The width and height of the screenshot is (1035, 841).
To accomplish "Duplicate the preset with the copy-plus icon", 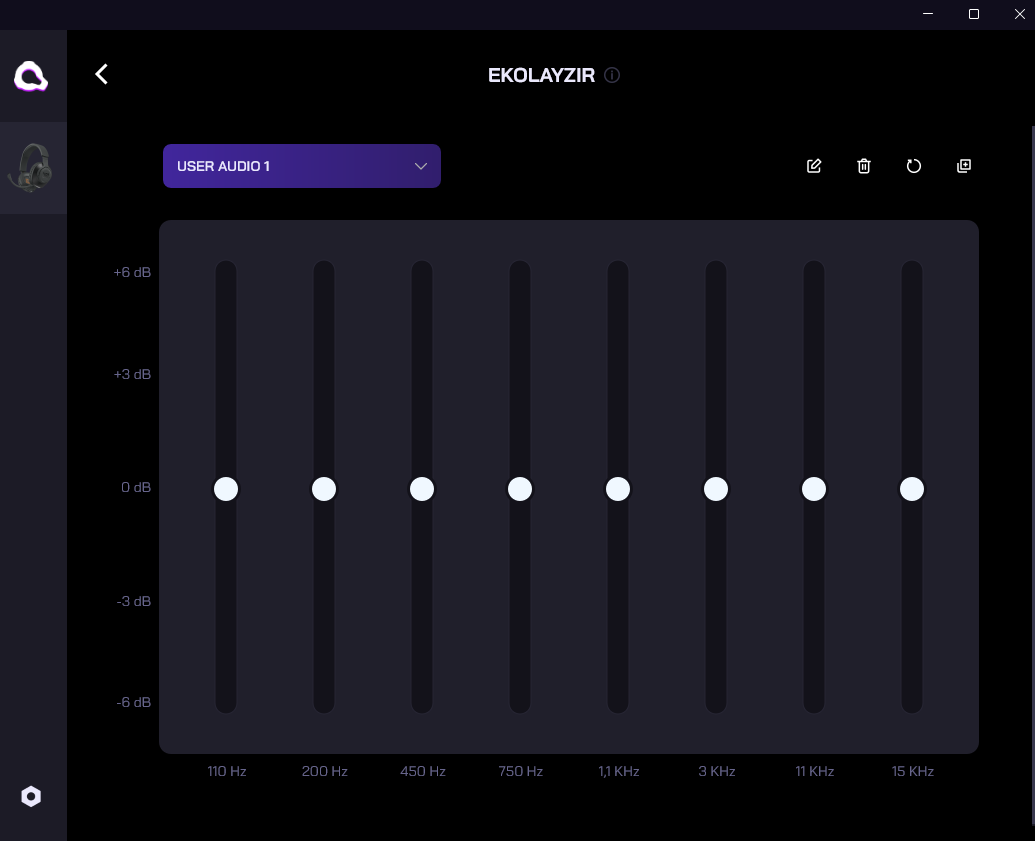I will click(x=964, y=166).
